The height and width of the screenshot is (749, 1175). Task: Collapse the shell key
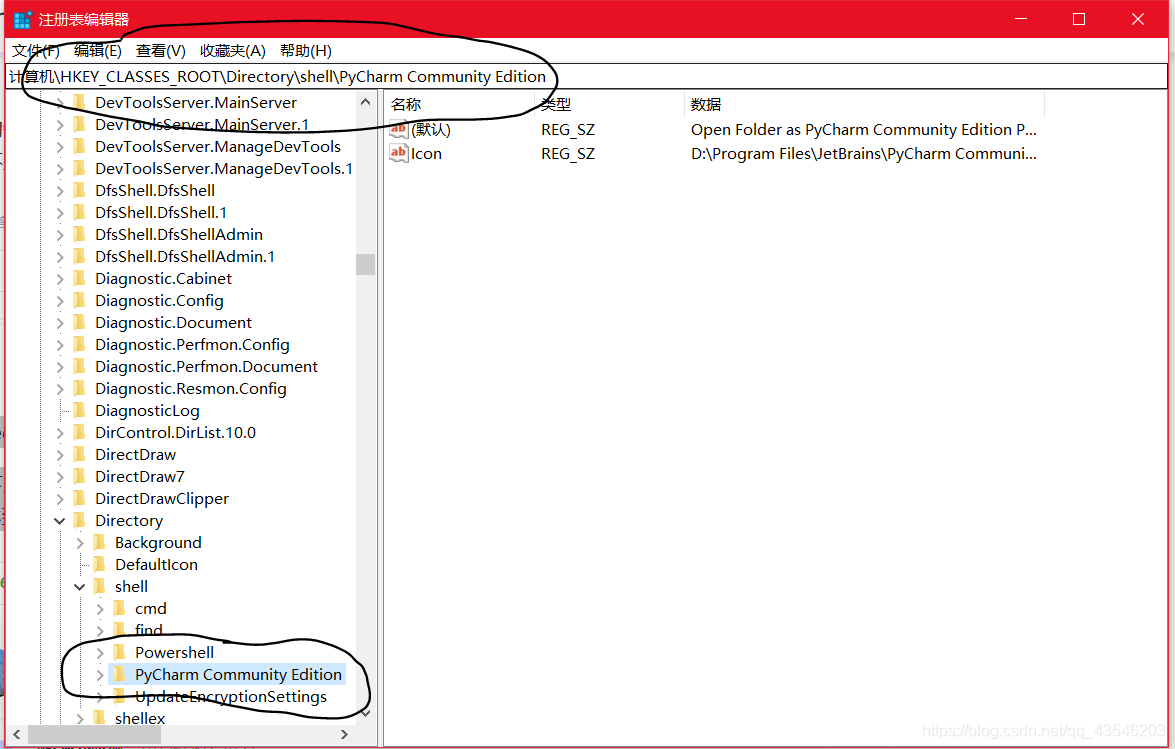79,586
